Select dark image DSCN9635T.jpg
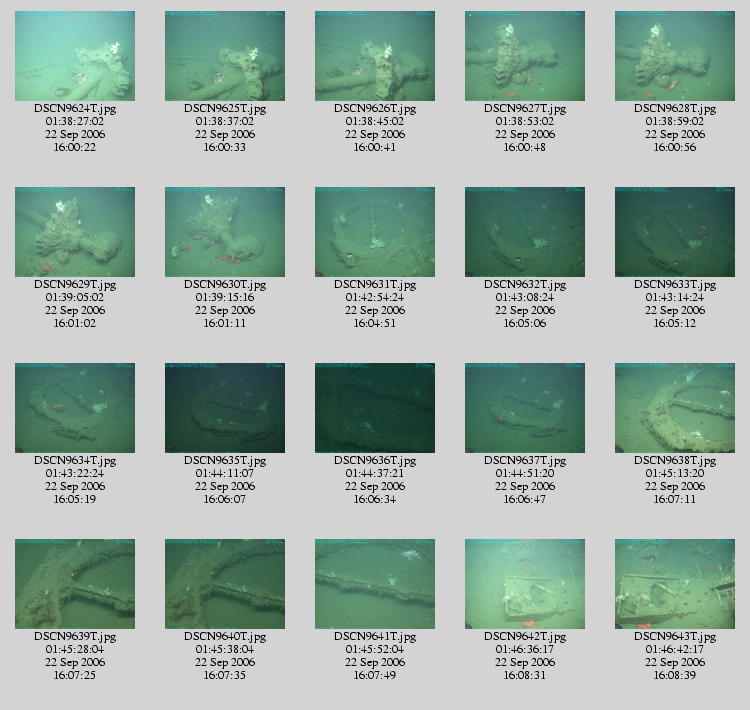 (225, 408)
